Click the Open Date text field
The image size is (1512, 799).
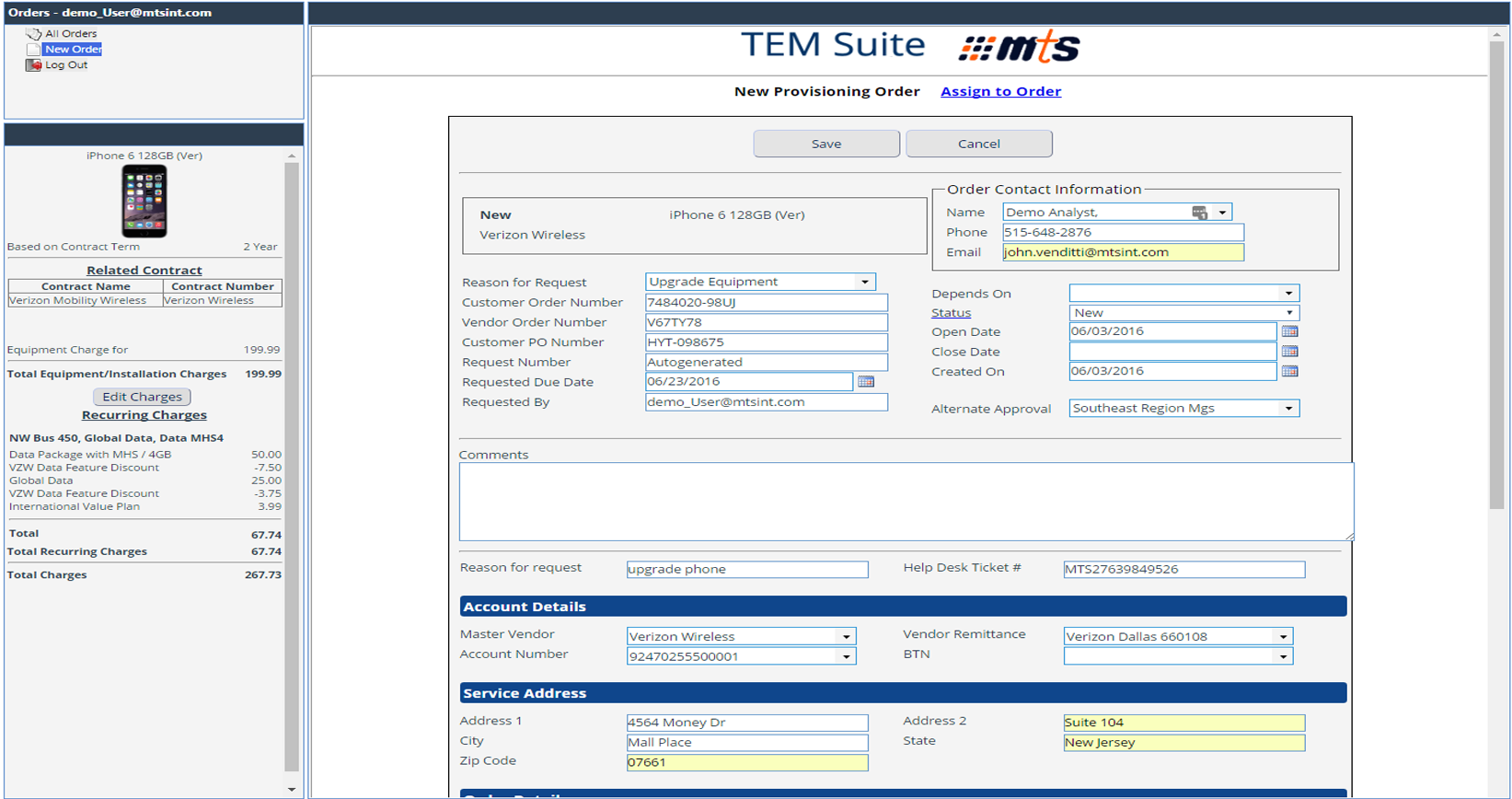tap(1172, 331)
